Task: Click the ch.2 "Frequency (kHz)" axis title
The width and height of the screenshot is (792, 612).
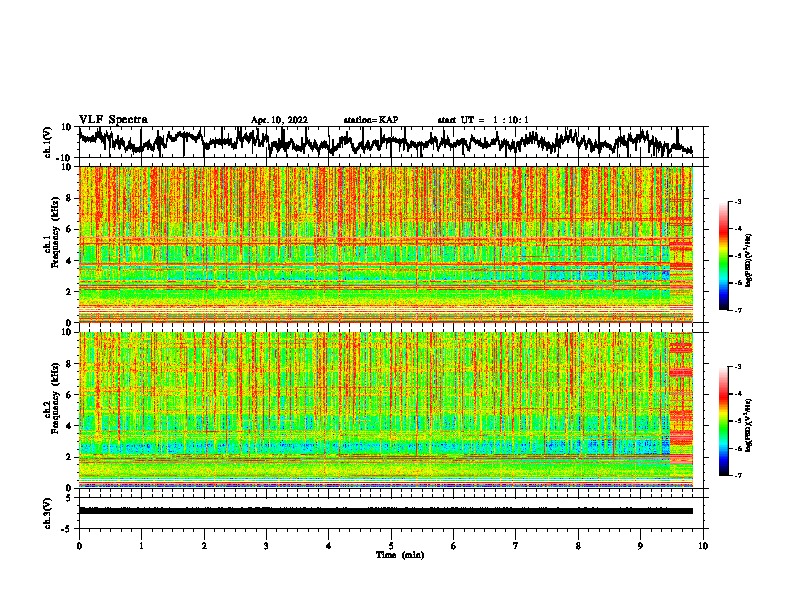Action: point(55,398)
